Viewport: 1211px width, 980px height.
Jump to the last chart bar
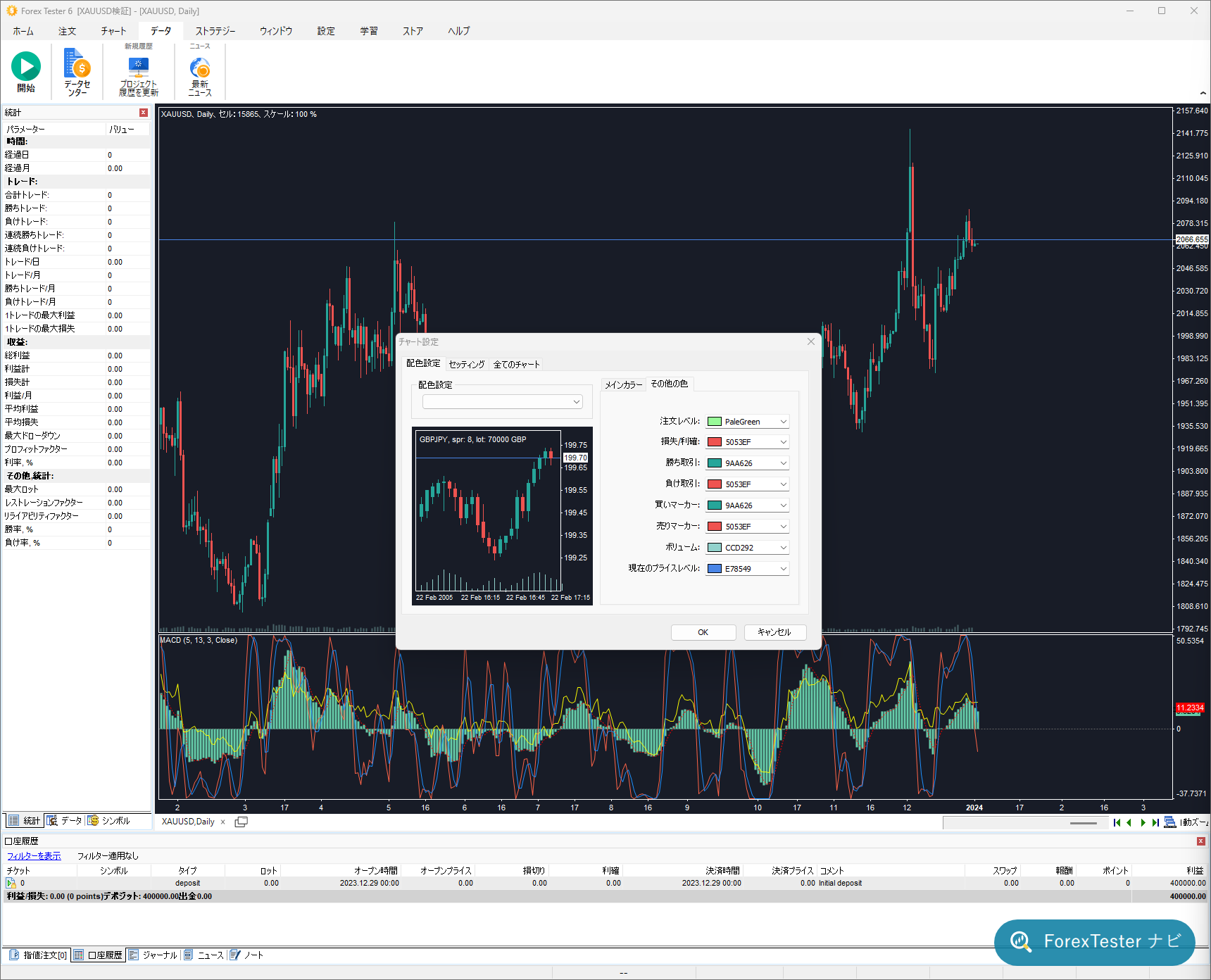[1155, 822]
